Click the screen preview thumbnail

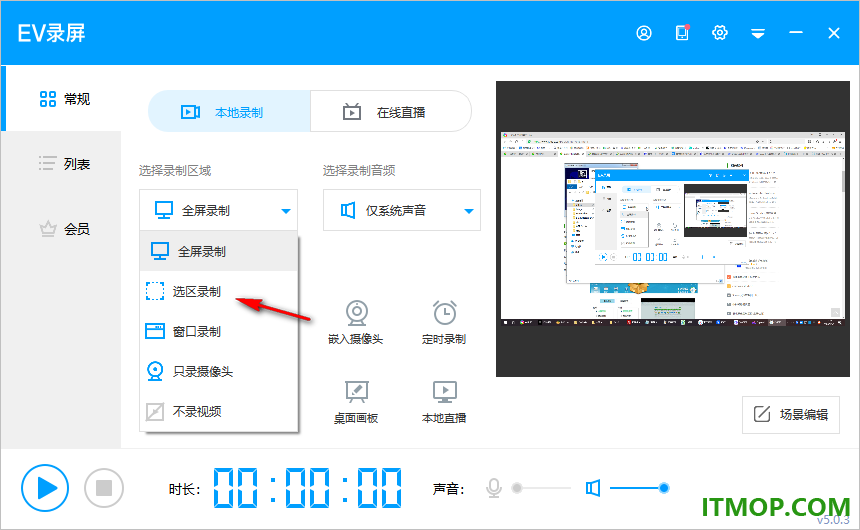[x=672, y=229]
